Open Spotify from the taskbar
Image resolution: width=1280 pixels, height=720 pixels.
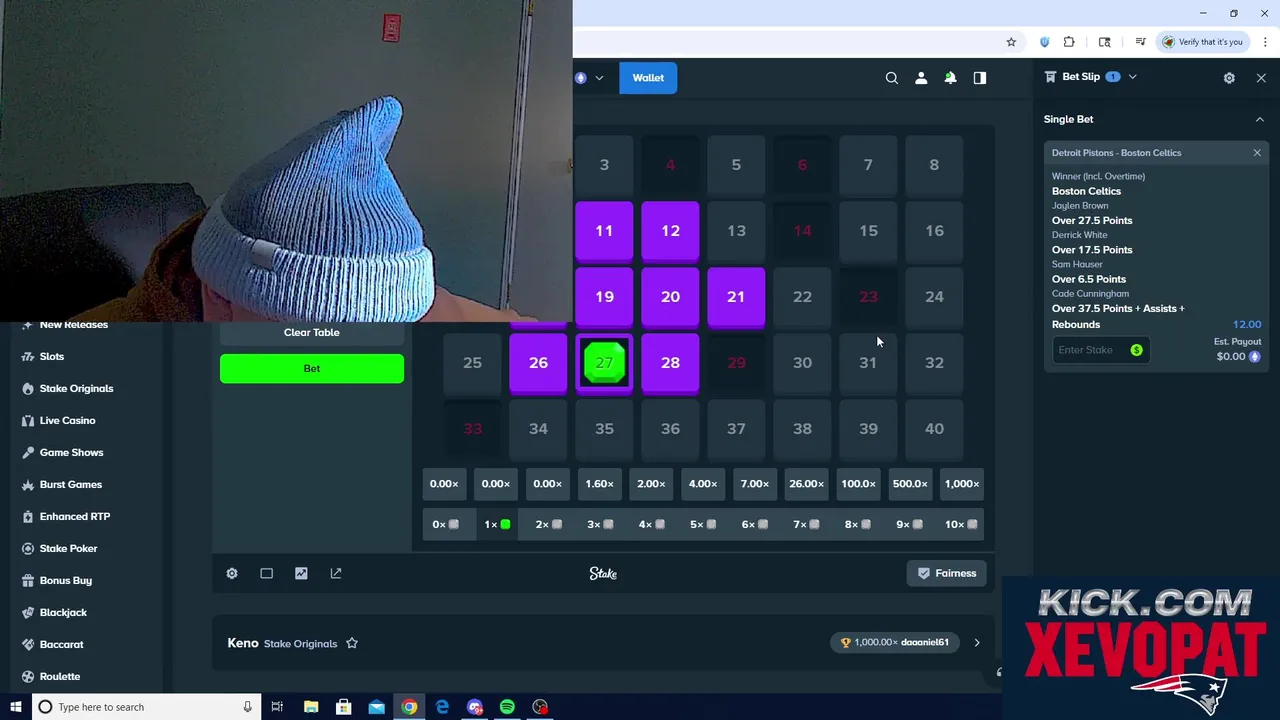507,707
